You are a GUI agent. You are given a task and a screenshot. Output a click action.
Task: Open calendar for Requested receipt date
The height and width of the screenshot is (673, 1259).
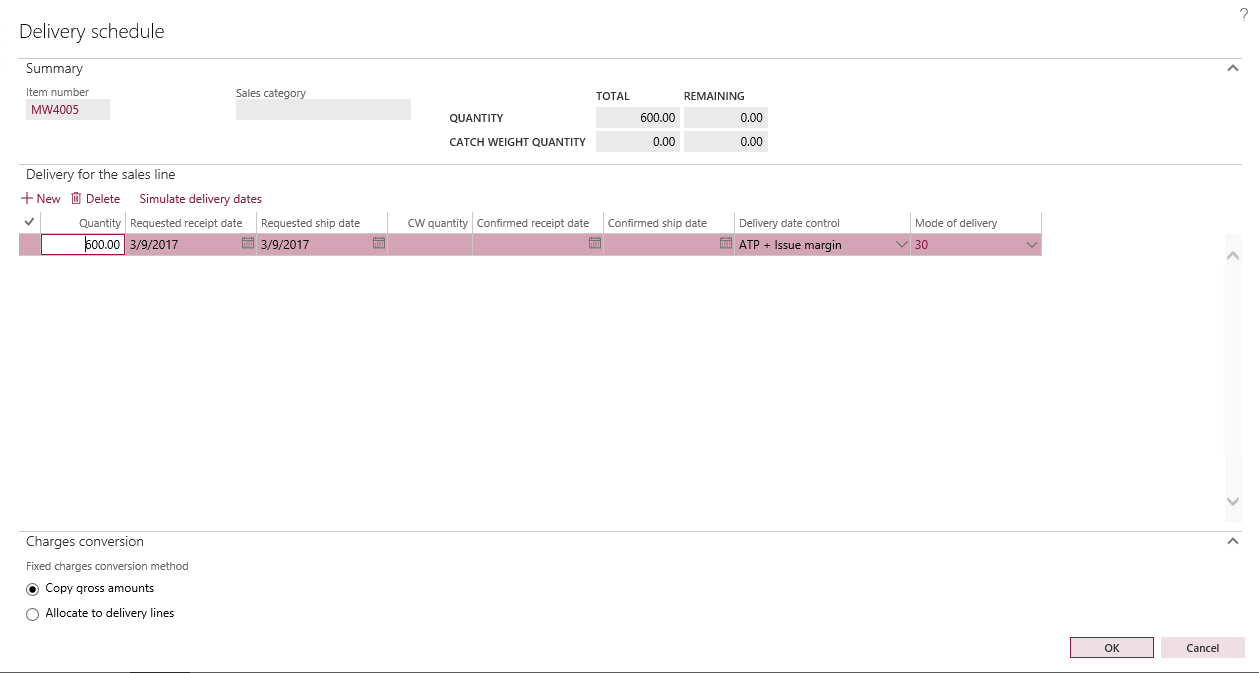248,243
